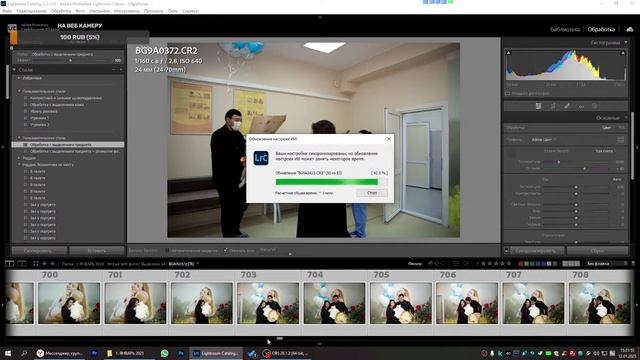The width and height of the screenshot is (640, 360).
Task: Collapse the Гистограмма panel
Action: coord(626,42)
